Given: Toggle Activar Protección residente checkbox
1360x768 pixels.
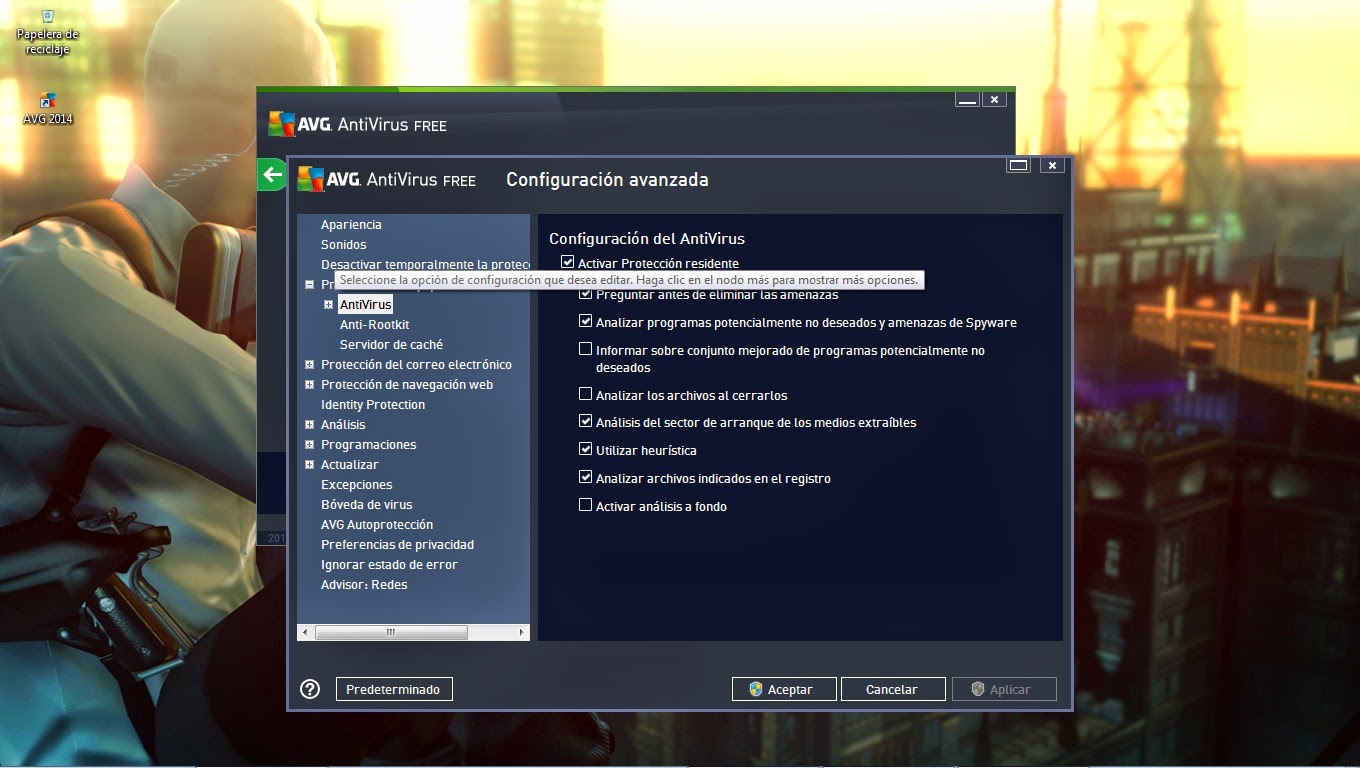Looking at the screenshot, I should tap(568, 263).
